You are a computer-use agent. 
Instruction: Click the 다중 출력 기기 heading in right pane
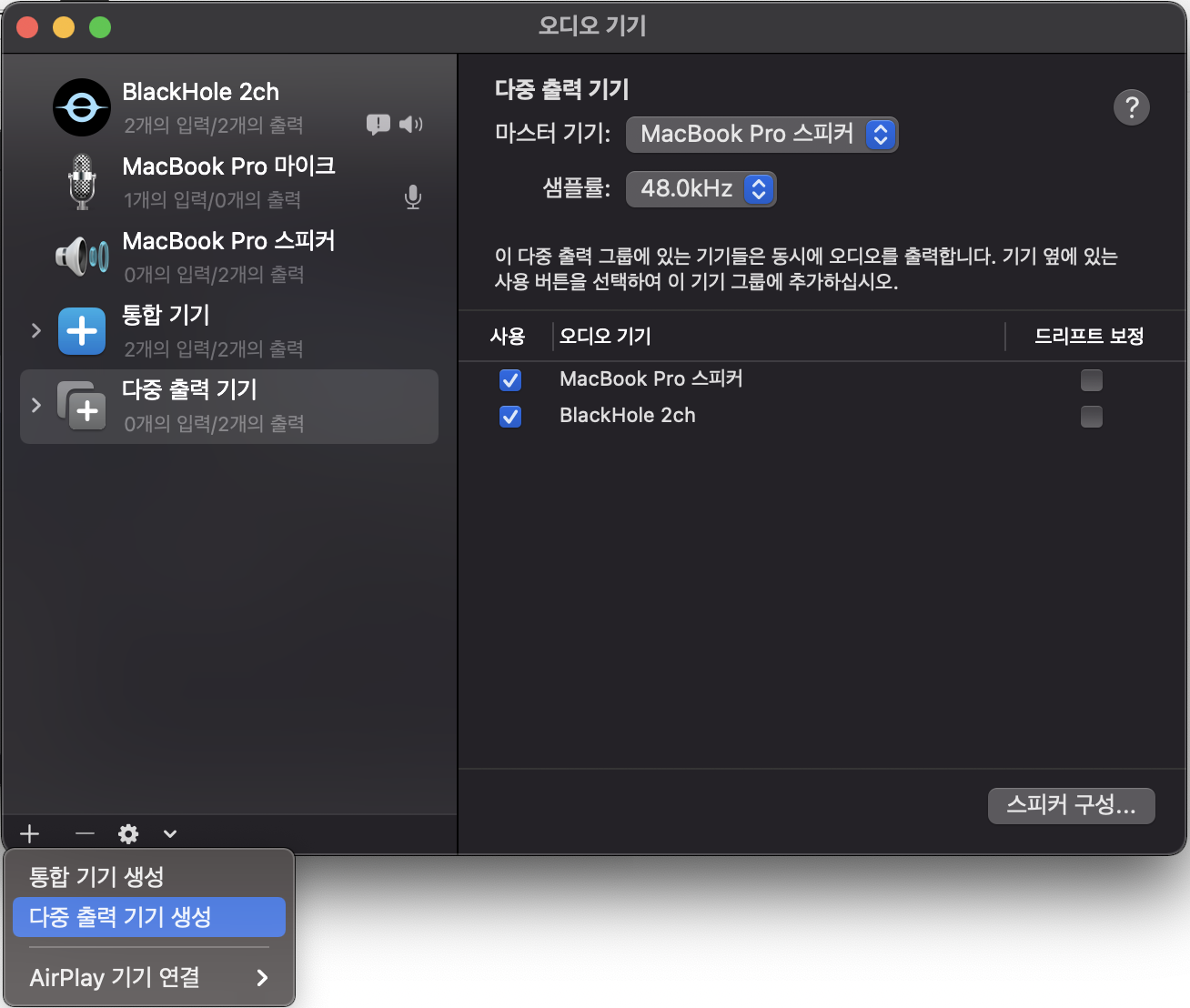(x=562, y=89)
